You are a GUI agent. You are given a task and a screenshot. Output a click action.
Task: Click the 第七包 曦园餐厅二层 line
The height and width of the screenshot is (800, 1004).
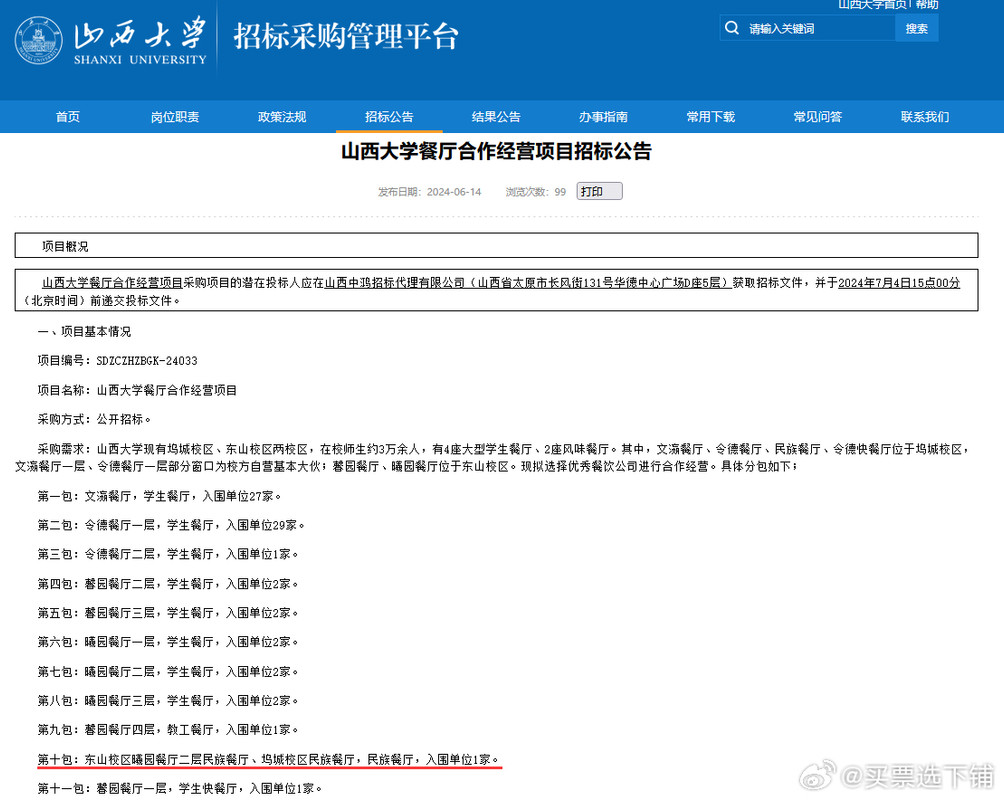(168, 672)
